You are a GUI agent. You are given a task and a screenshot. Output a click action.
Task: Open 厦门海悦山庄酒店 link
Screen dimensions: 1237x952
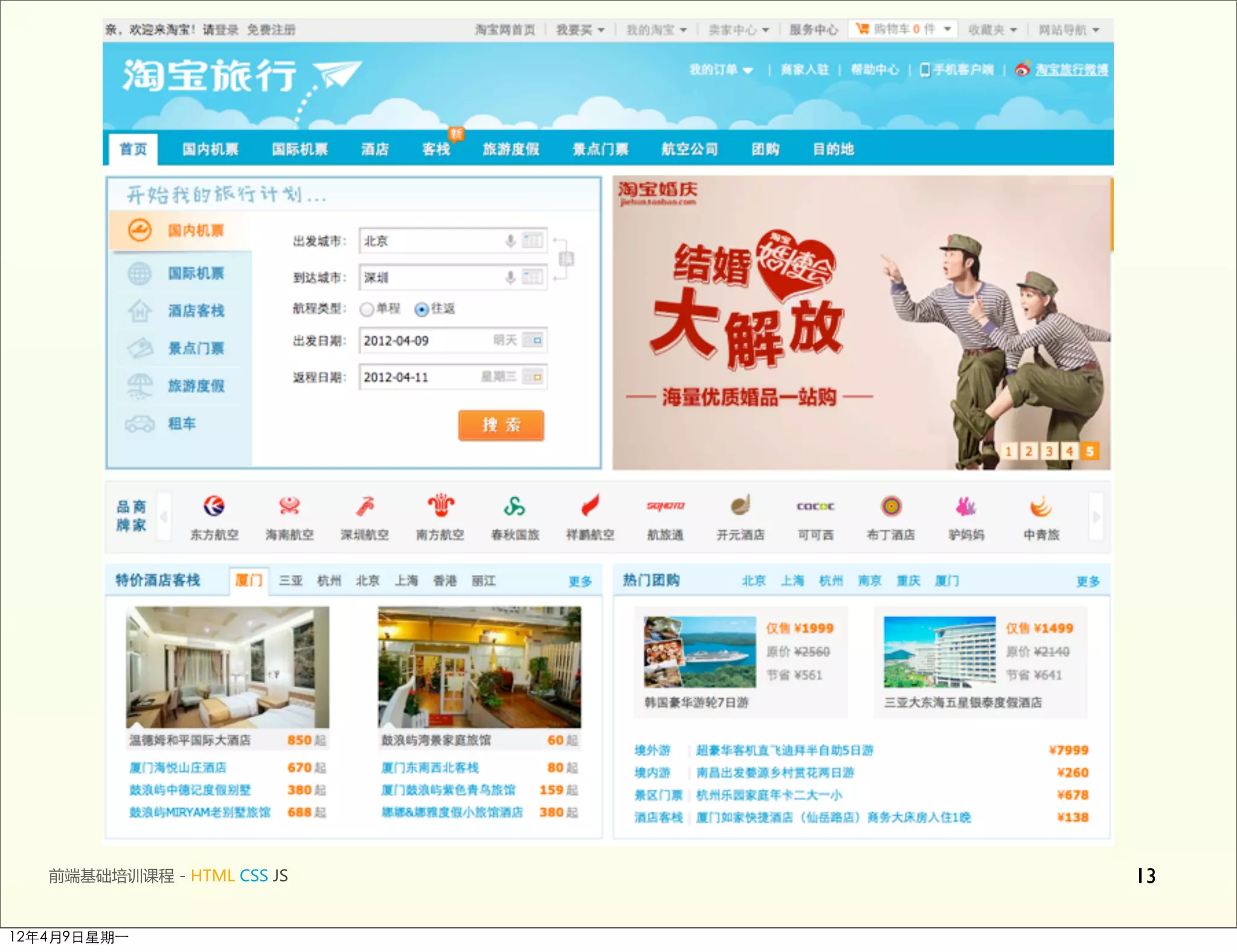pyautogui.click(x=178, y=768)
